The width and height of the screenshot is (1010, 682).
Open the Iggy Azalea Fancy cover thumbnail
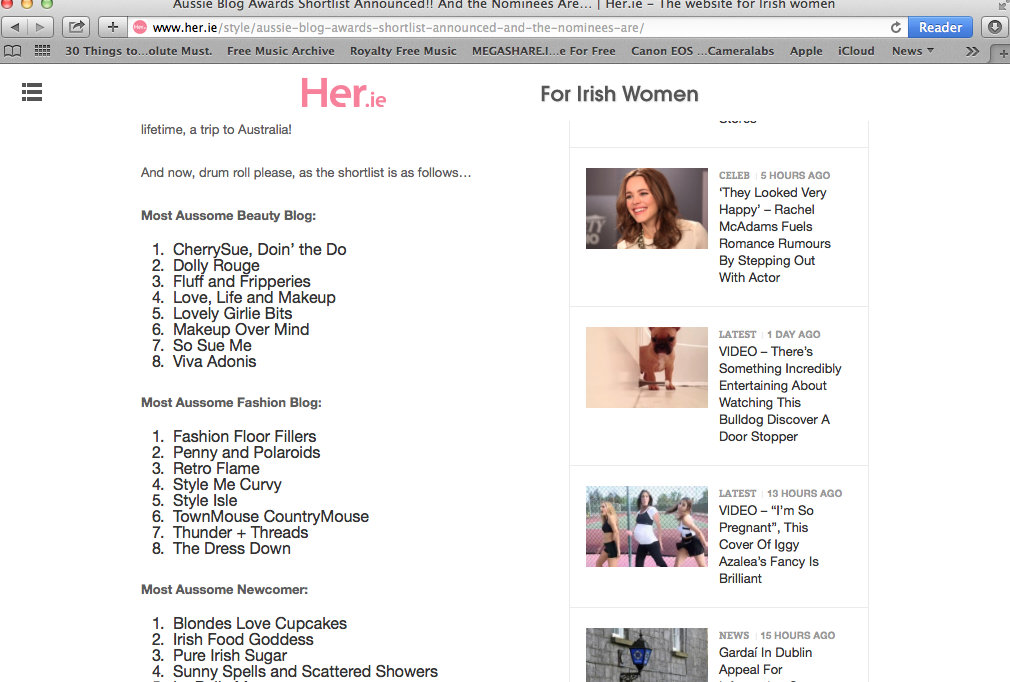point(647,526)
